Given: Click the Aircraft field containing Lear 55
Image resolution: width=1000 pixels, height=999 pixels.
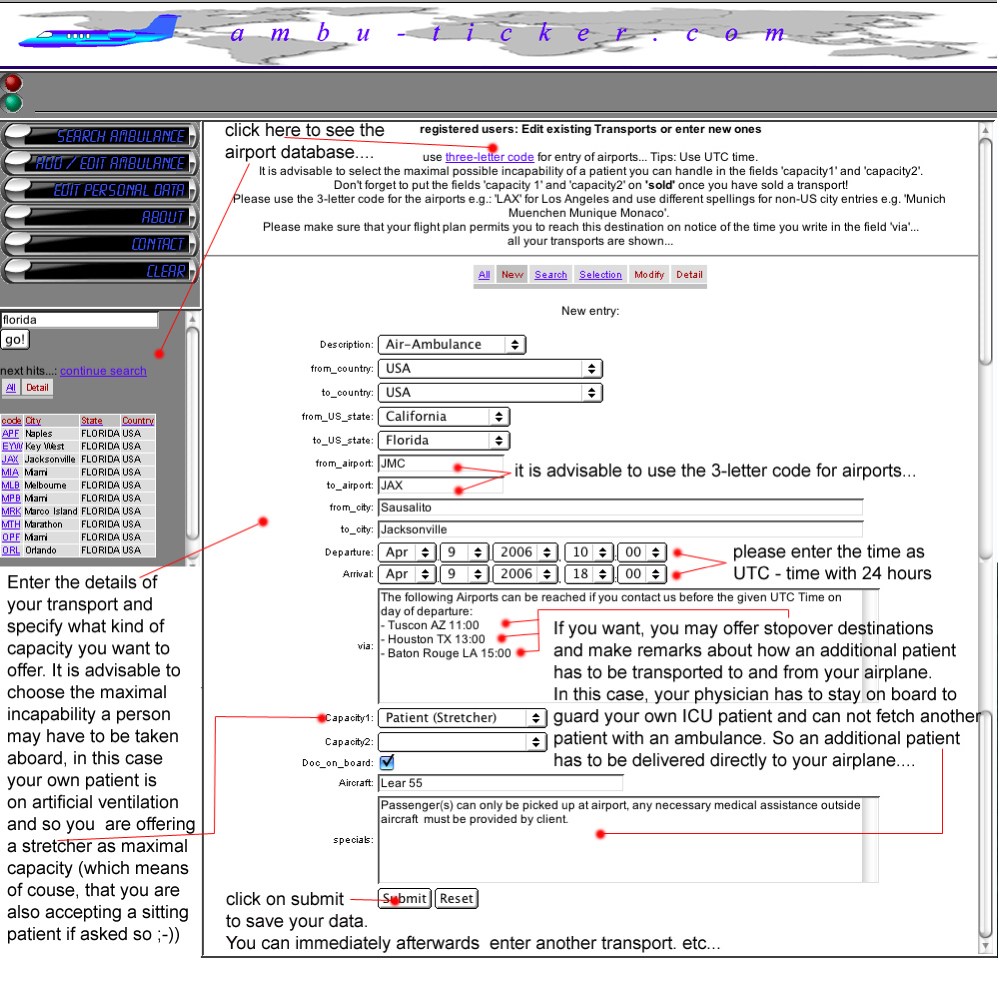Looking at the screenshot, I should pos(501,783).
